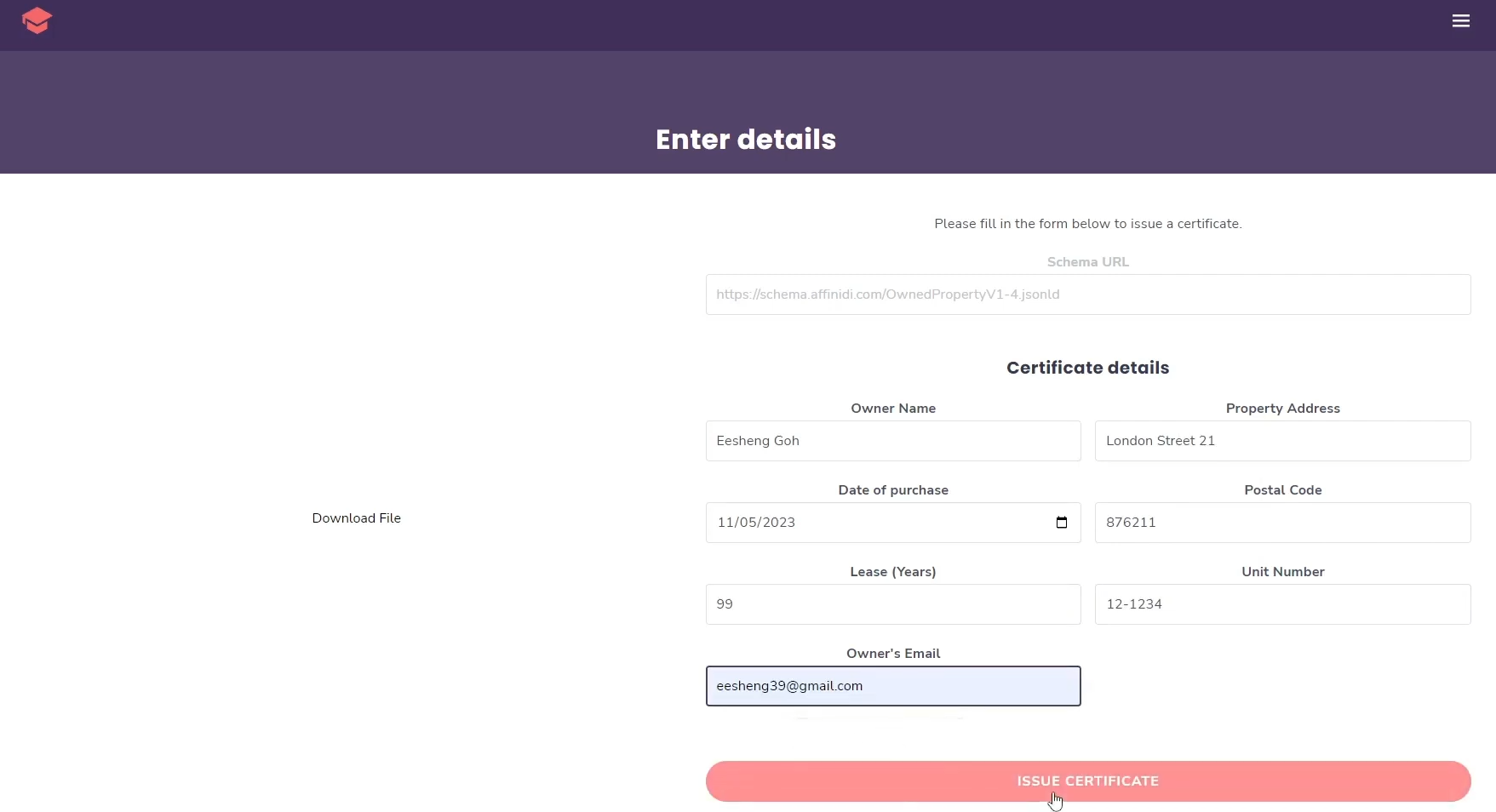Viewport: 1496px width, 812px height.
Task: Focus the Owner Name field with Eesheng Goh
Action: pos(892,441)
